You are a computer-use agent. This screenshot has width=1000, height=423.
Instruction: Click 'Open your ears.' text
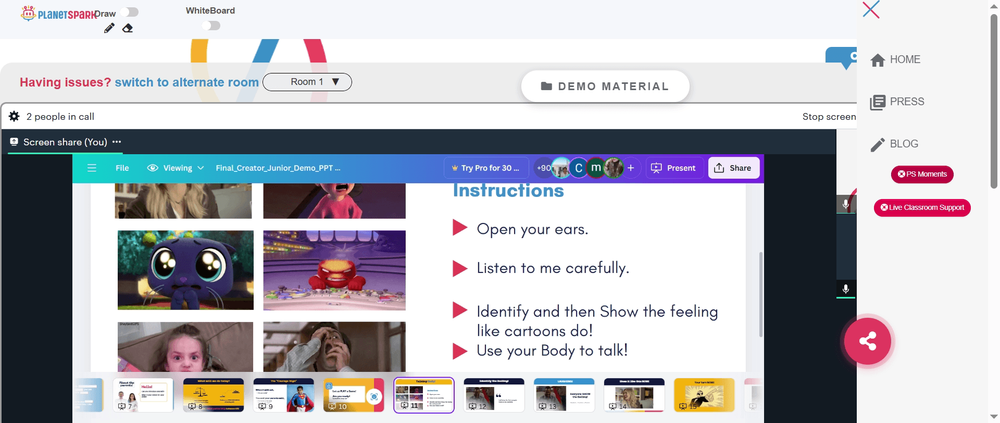[533, 228]
